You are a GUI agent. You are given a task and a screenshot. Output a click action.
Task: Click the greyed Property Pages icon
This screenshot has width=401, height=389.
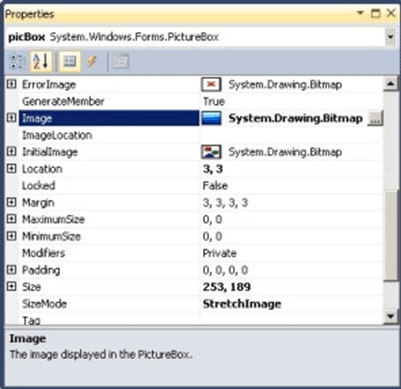tap(121, 62)
